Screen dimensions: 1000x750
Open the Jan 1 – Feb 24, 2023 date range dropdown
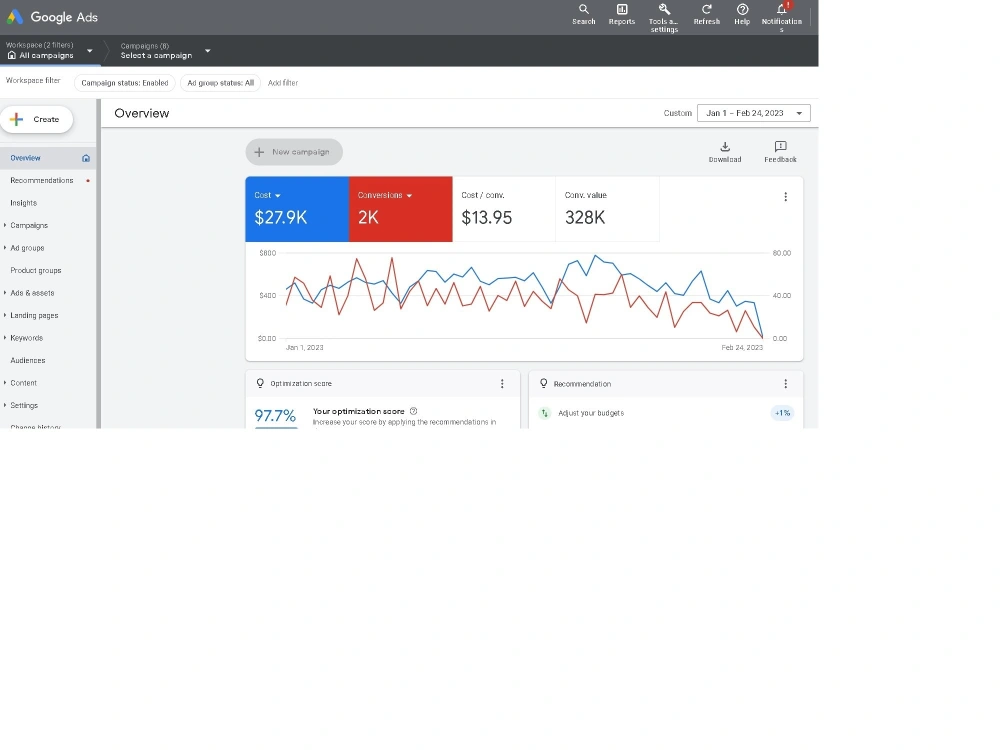754,113
